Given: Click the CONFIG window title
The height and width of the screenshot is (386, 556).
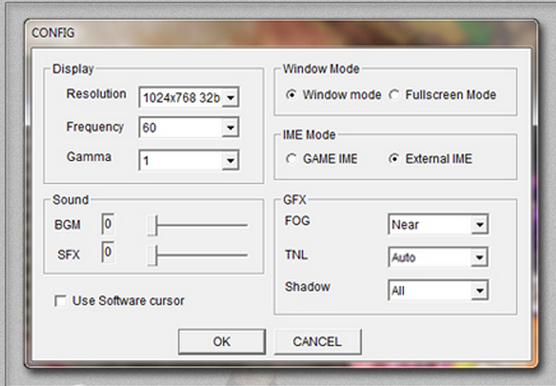Looking at the screenshot, I should point(53,33).
